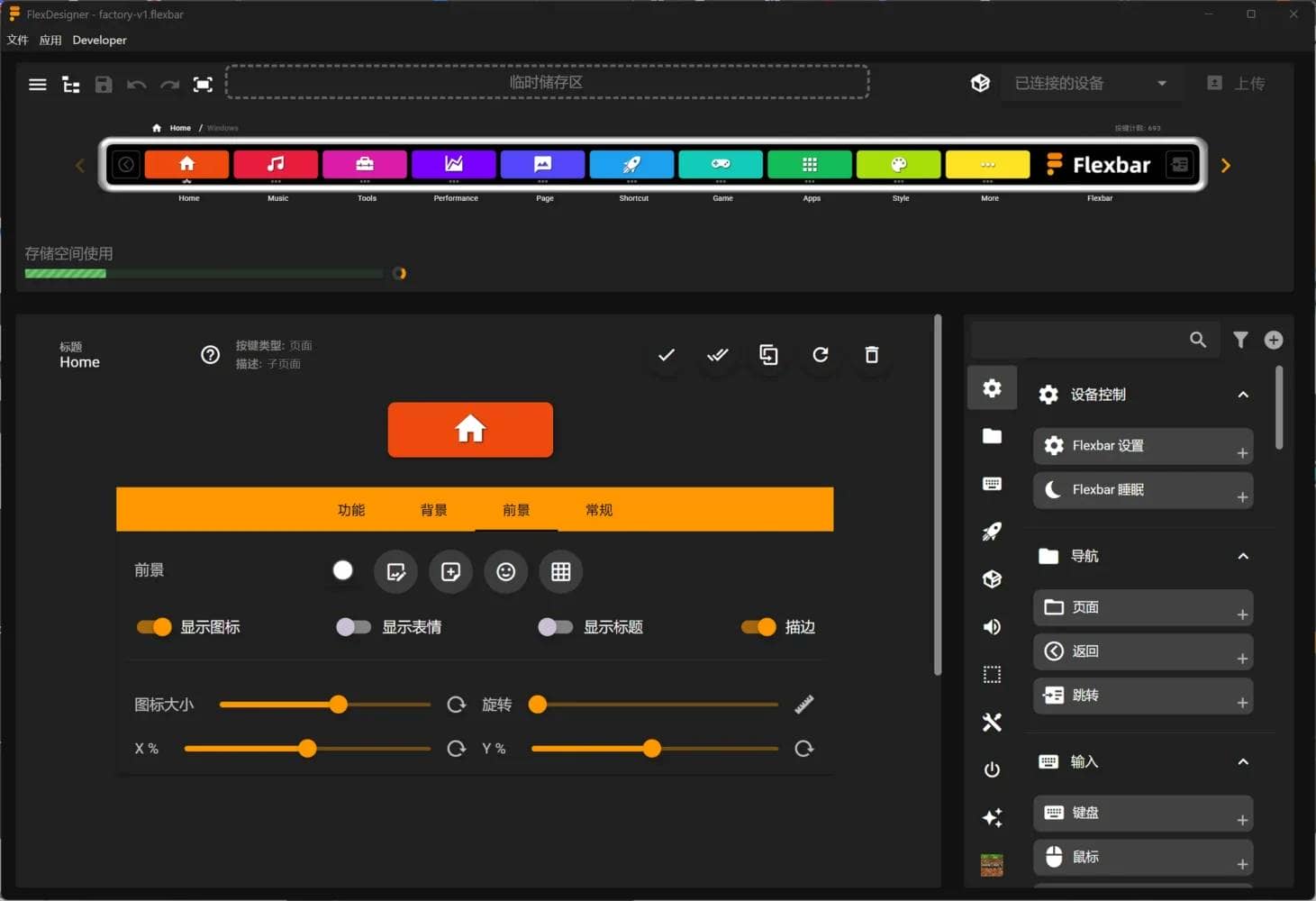Viewport: 1316px width, 901px height.
Task: Collapse the 导航 section
Action: pyautogui.click(x=1243, y=556)
